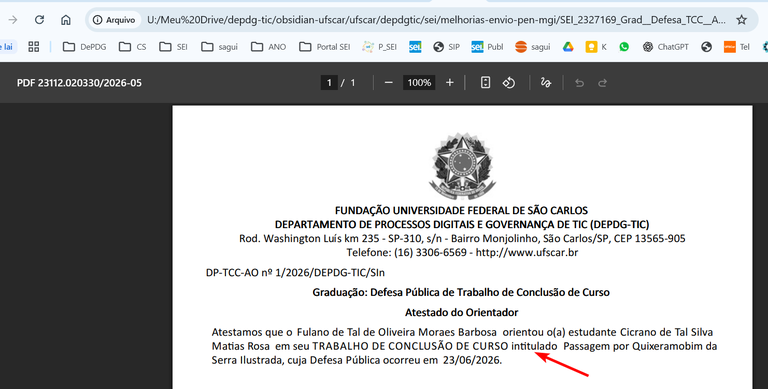The height and width of the screenshot is (389, 768).
Task: Click the Arquivo file info chip
Action: (x=114, y=20)
